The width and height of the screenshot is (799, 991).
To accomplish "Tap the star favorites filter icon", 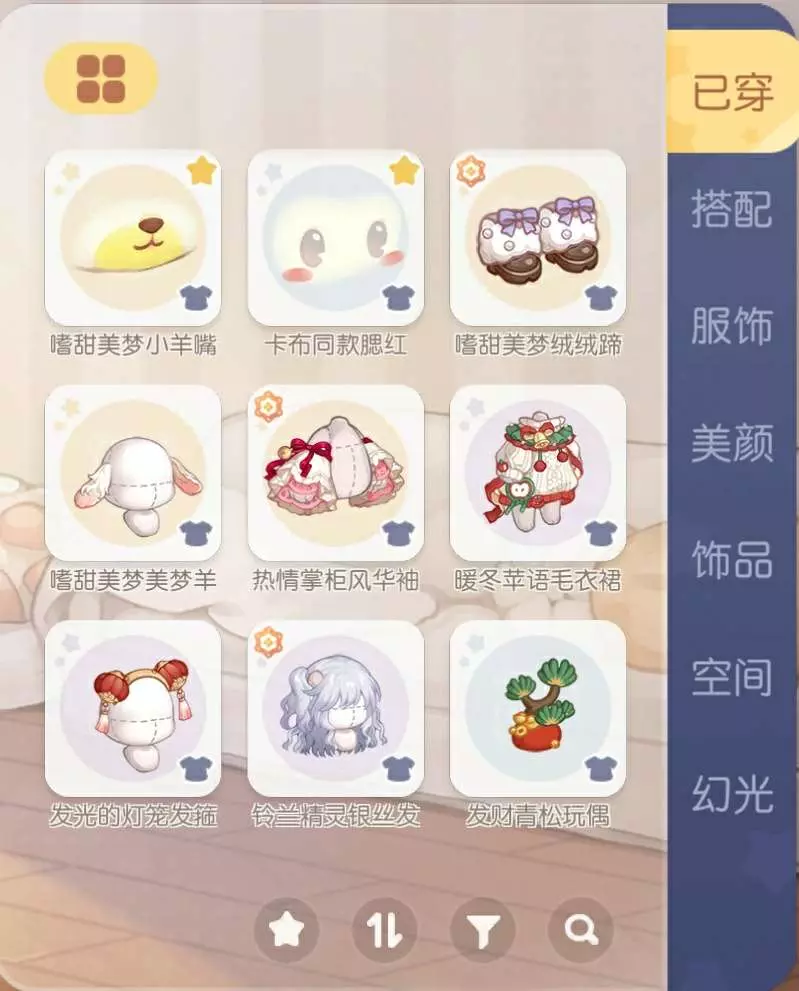I will 286,929.
